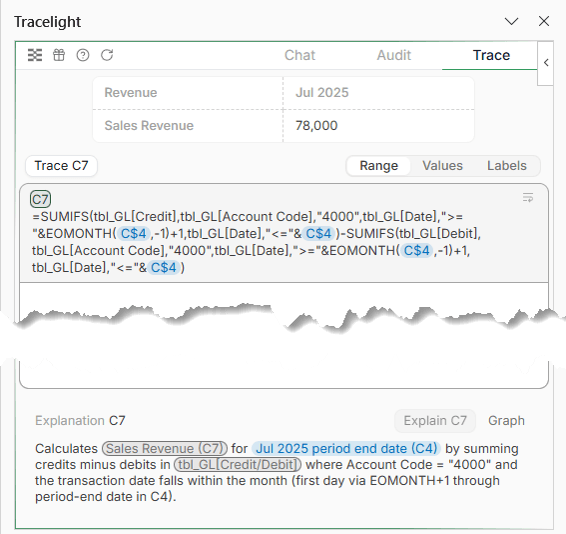
Task: Open the Tracelight pane options chevron
Action: click(511, 21)
